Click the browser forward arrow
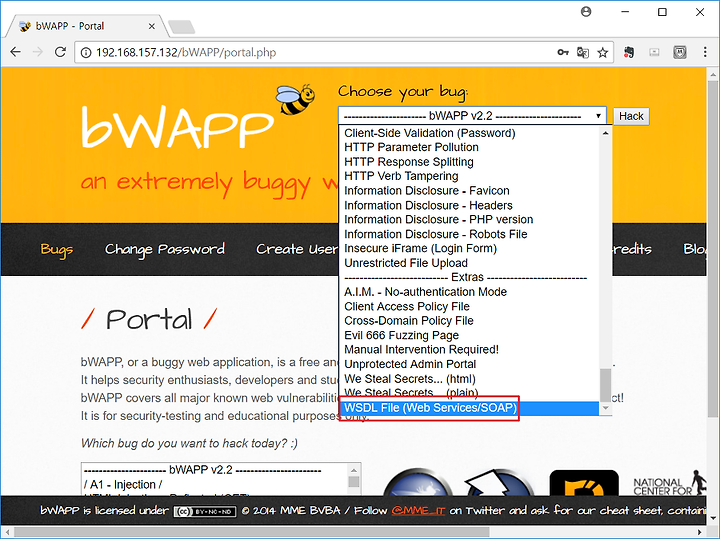This screenshot has width=720, height=539. [x=38, y=52]
